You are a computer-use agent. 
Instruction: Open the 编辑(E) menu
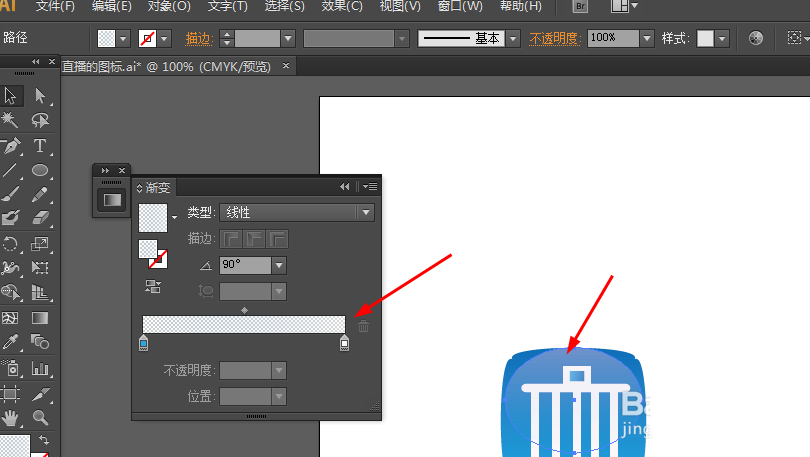click(111, 6)
